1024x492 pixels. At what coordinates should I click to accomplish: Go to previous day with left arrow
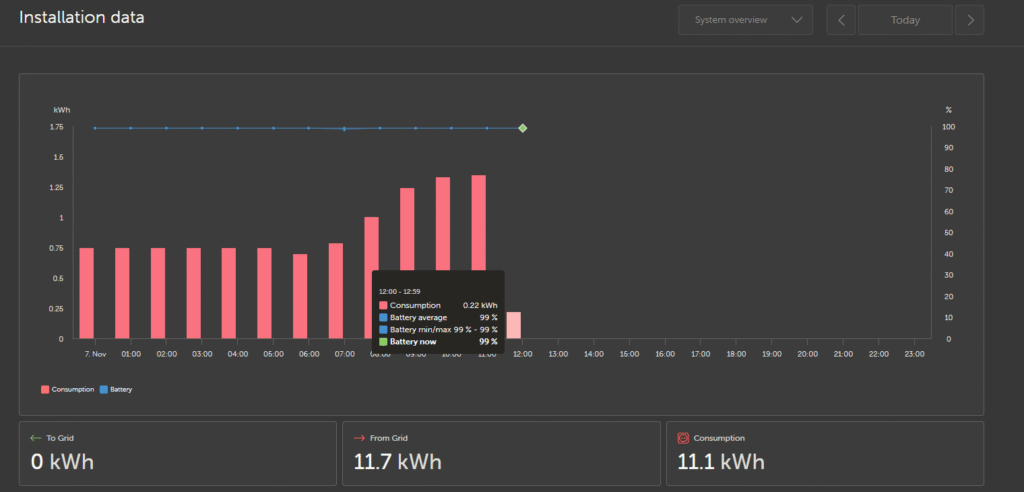pos(841,20)
